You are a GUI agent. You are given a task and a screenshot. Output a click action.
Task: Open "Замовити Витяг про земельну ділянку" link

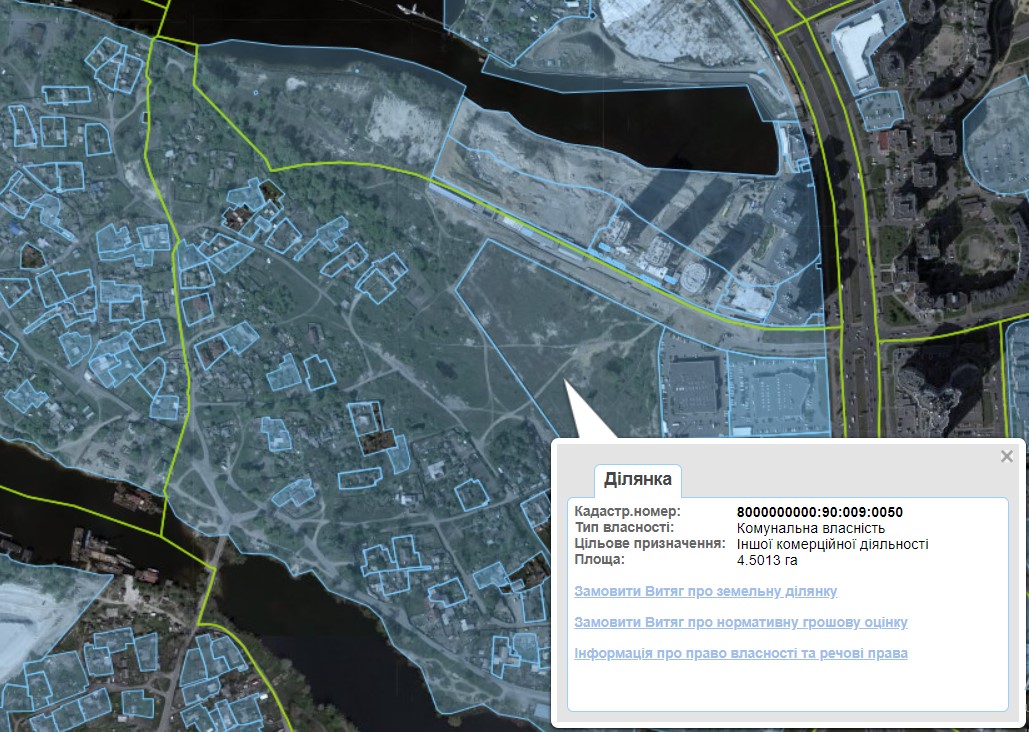706,591
